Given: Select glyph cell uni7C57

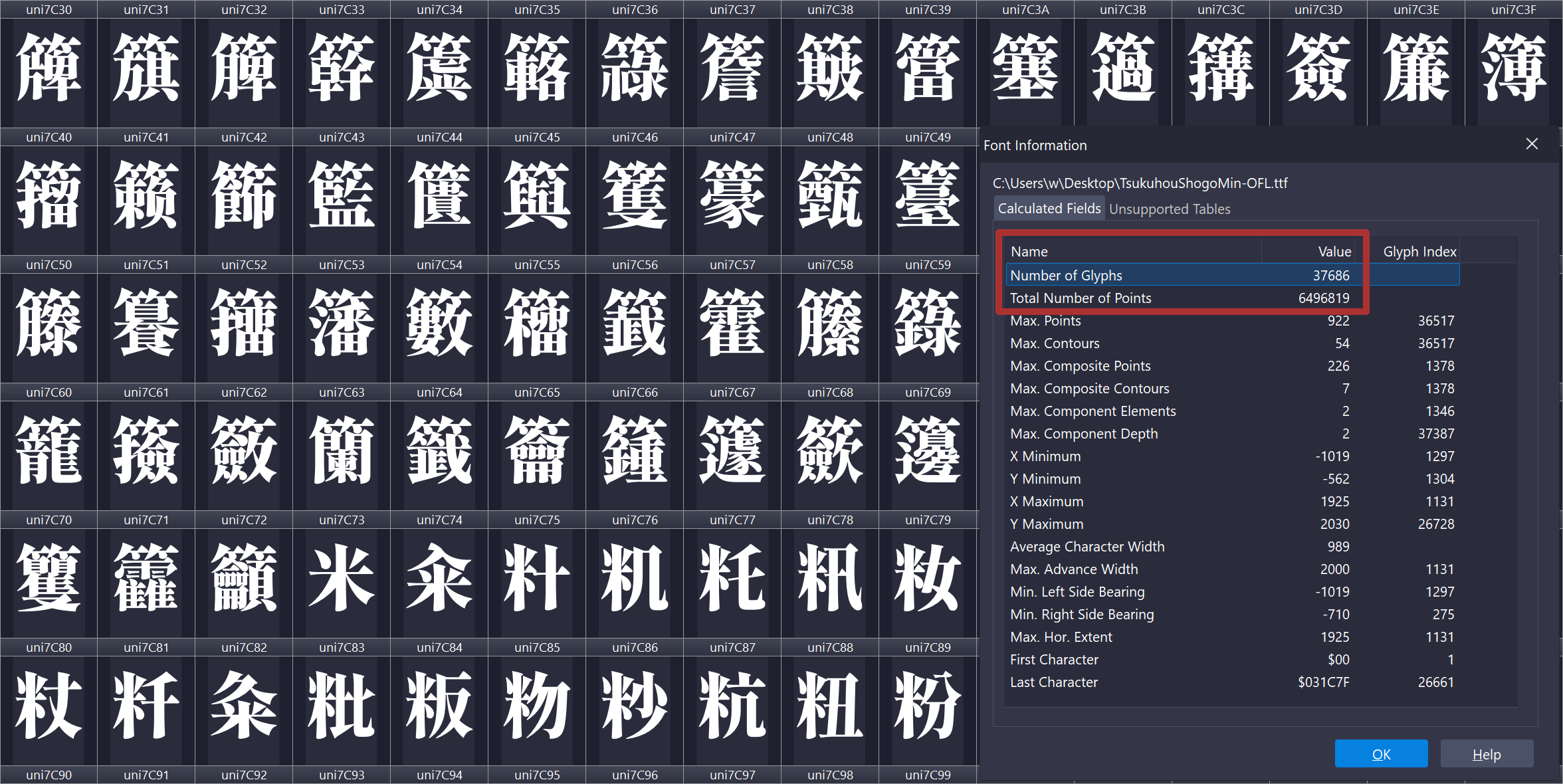Looking at the screenshot, I should pyautogui.click(x=732, y=319).
